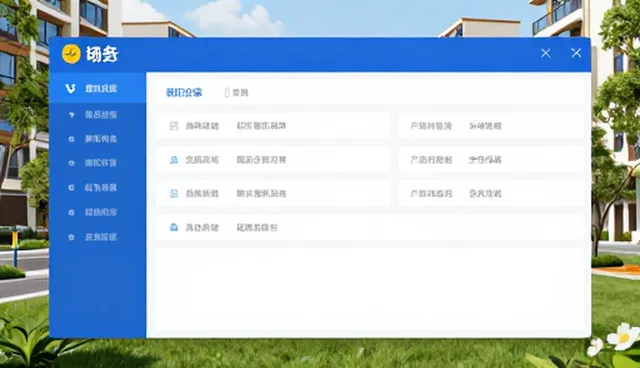Screen dimensions: 640x368
Task: Click the fourth list row's label text
Action: click(x=202, y=228)
